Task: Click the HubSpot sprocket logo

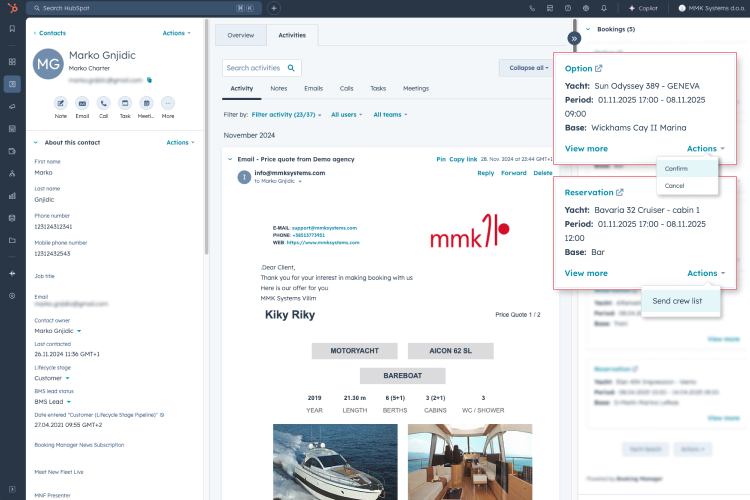Action: point(12,8)
